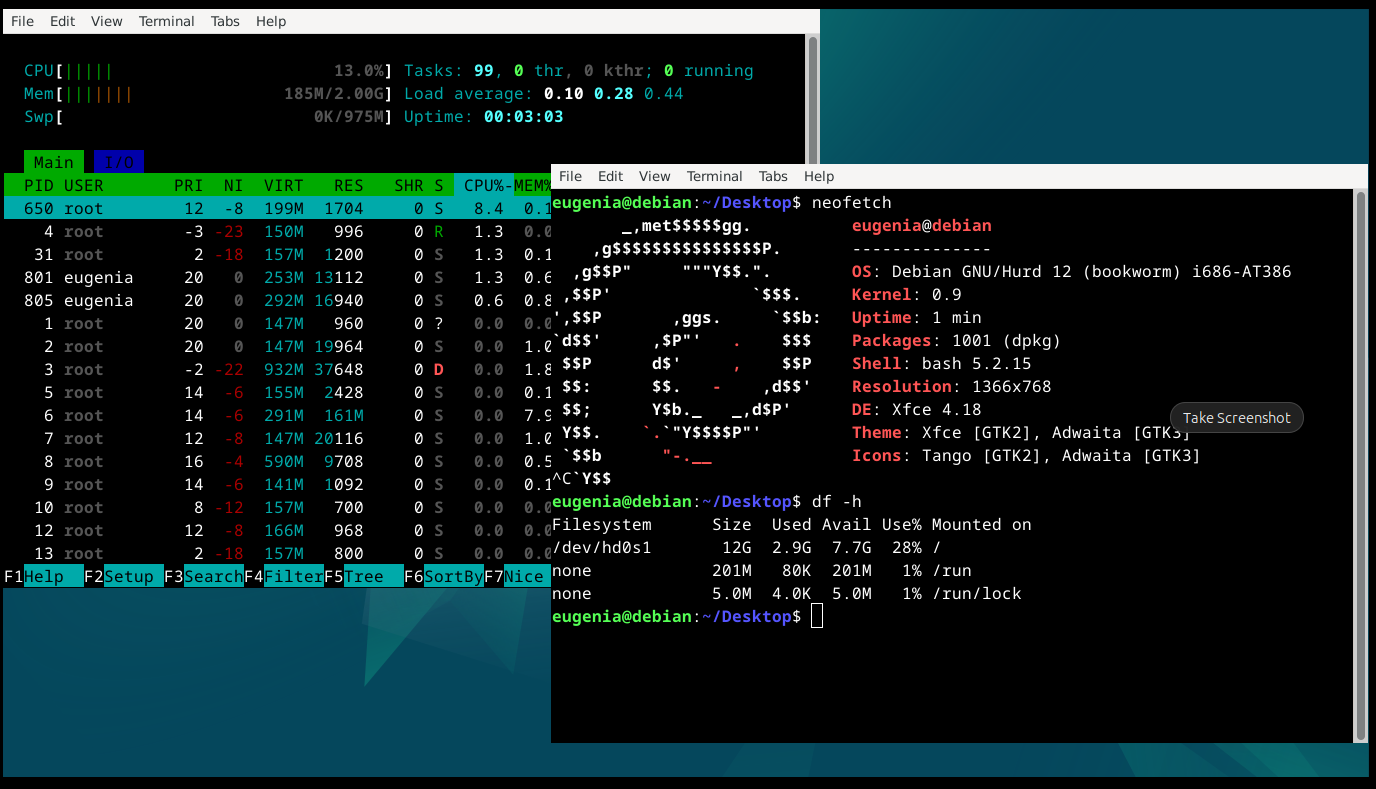Open Terminal menu in the neofetch terminal window

pos(714,176)
